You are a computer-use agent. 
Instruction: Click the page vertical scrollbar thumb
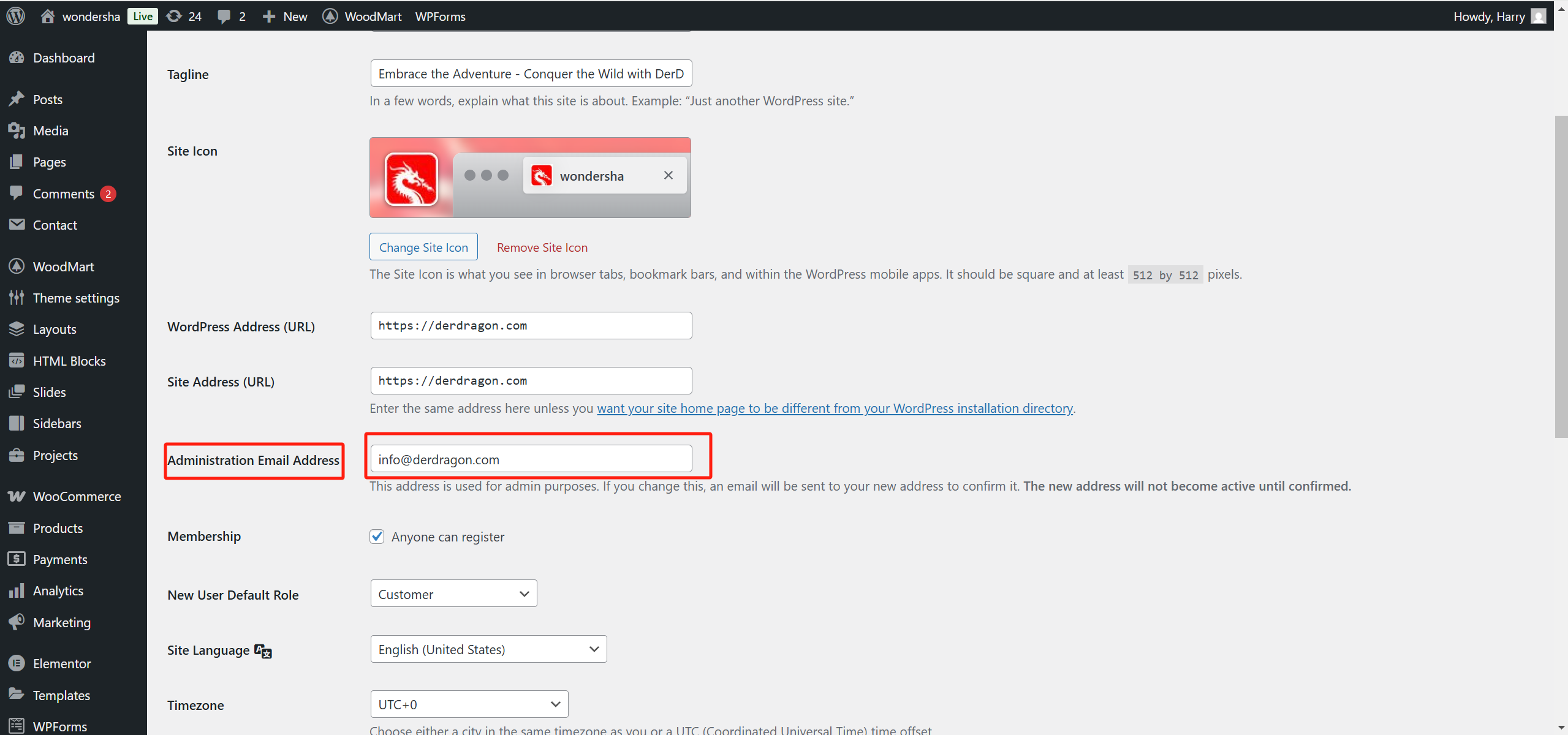coord(1561,276)
